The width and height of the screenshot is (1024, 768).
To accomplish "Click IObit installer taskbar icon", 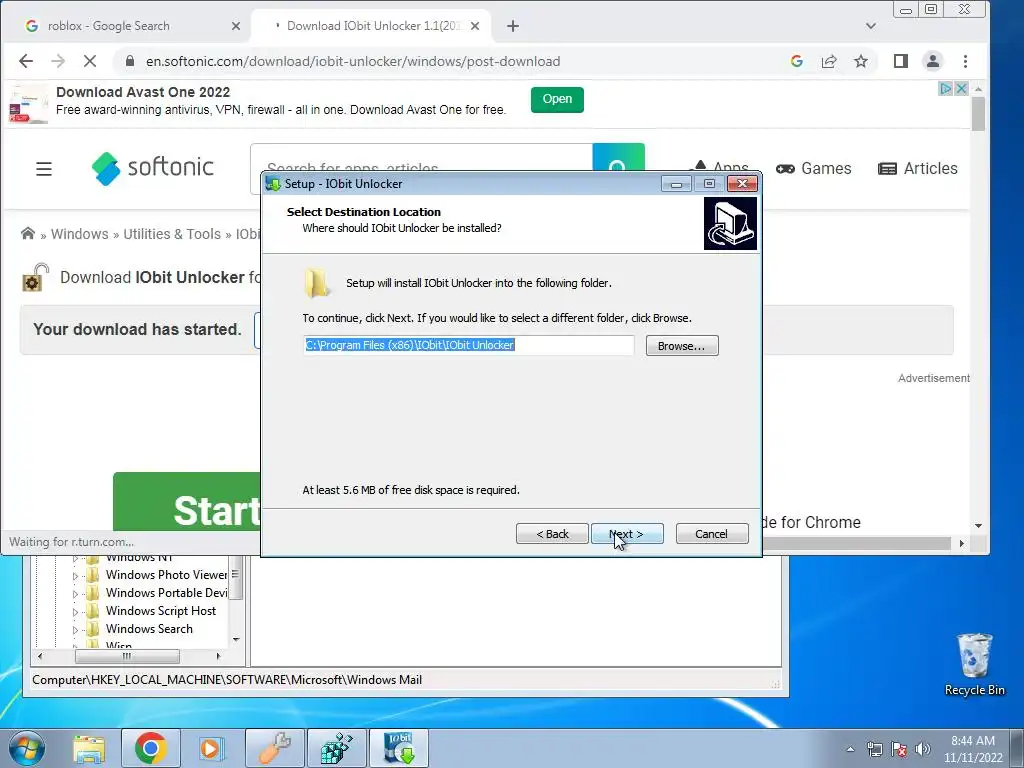I will click(399, 748).
